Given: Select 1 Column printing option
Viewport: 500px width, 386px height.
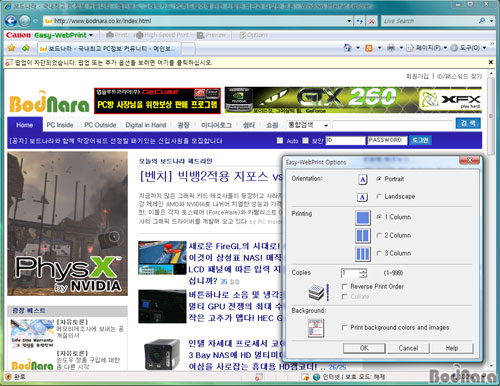Looking at the screenshot, I should [379, 217].
